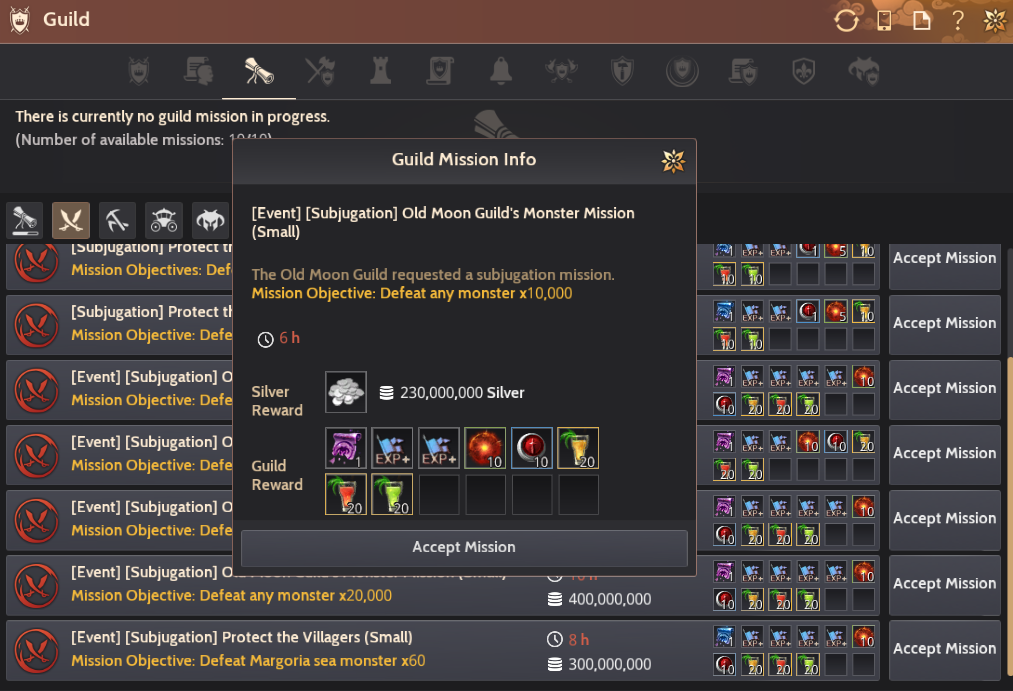Select the telescope all-missions filter icon
The width and height of the screenshot is (1013, 691).
[x=25, y=220]
